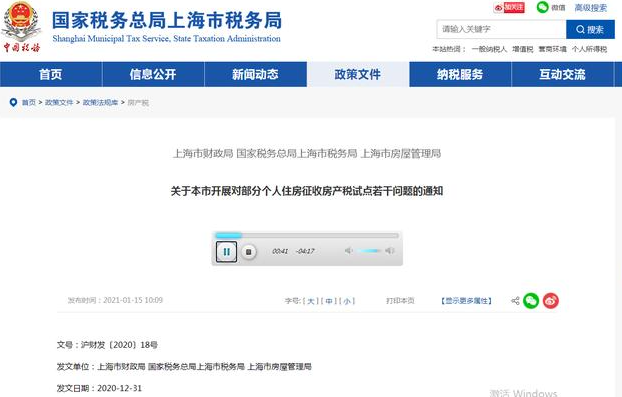Click the tax bureau emblem logo
Viewport: 622px width, 397px height.
tap(21, 26)
